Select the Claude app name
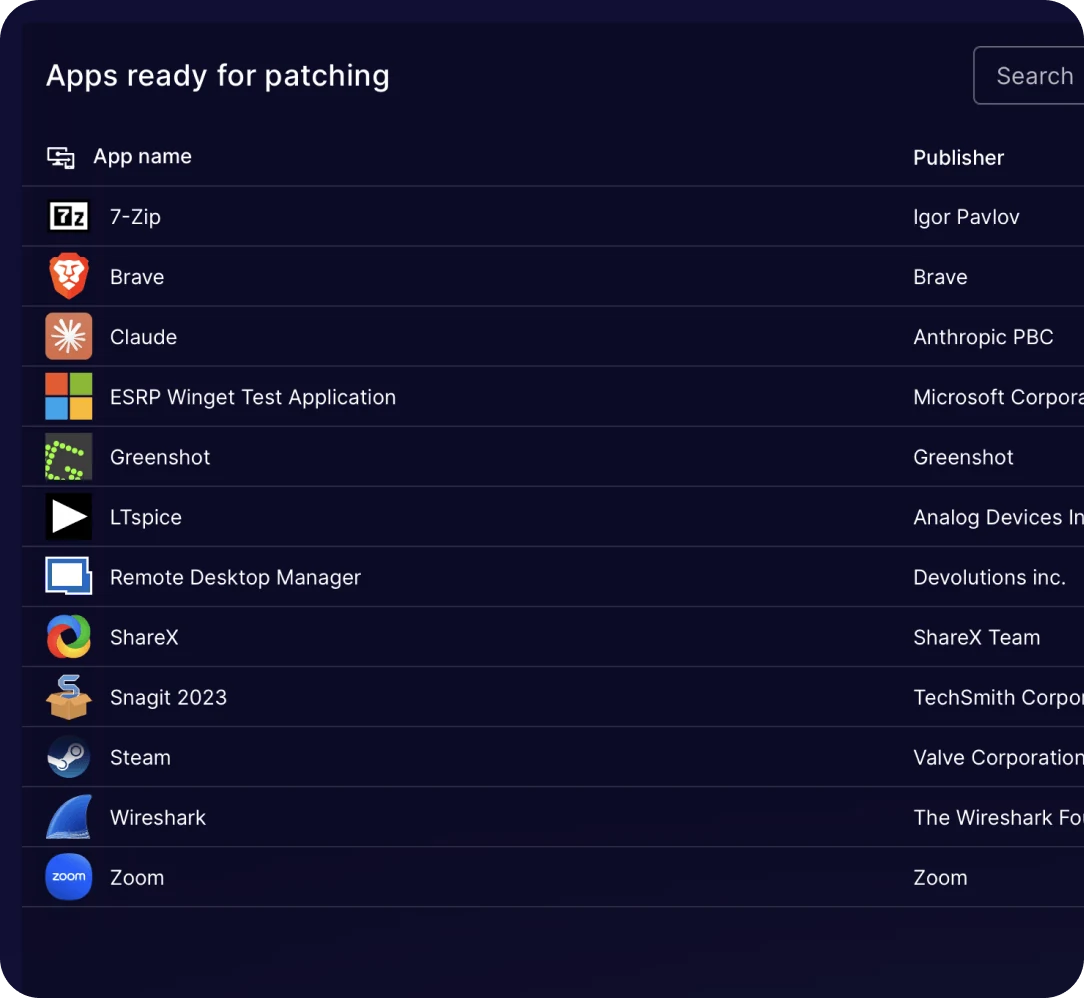1084x998 pixels. click(143, 337)
